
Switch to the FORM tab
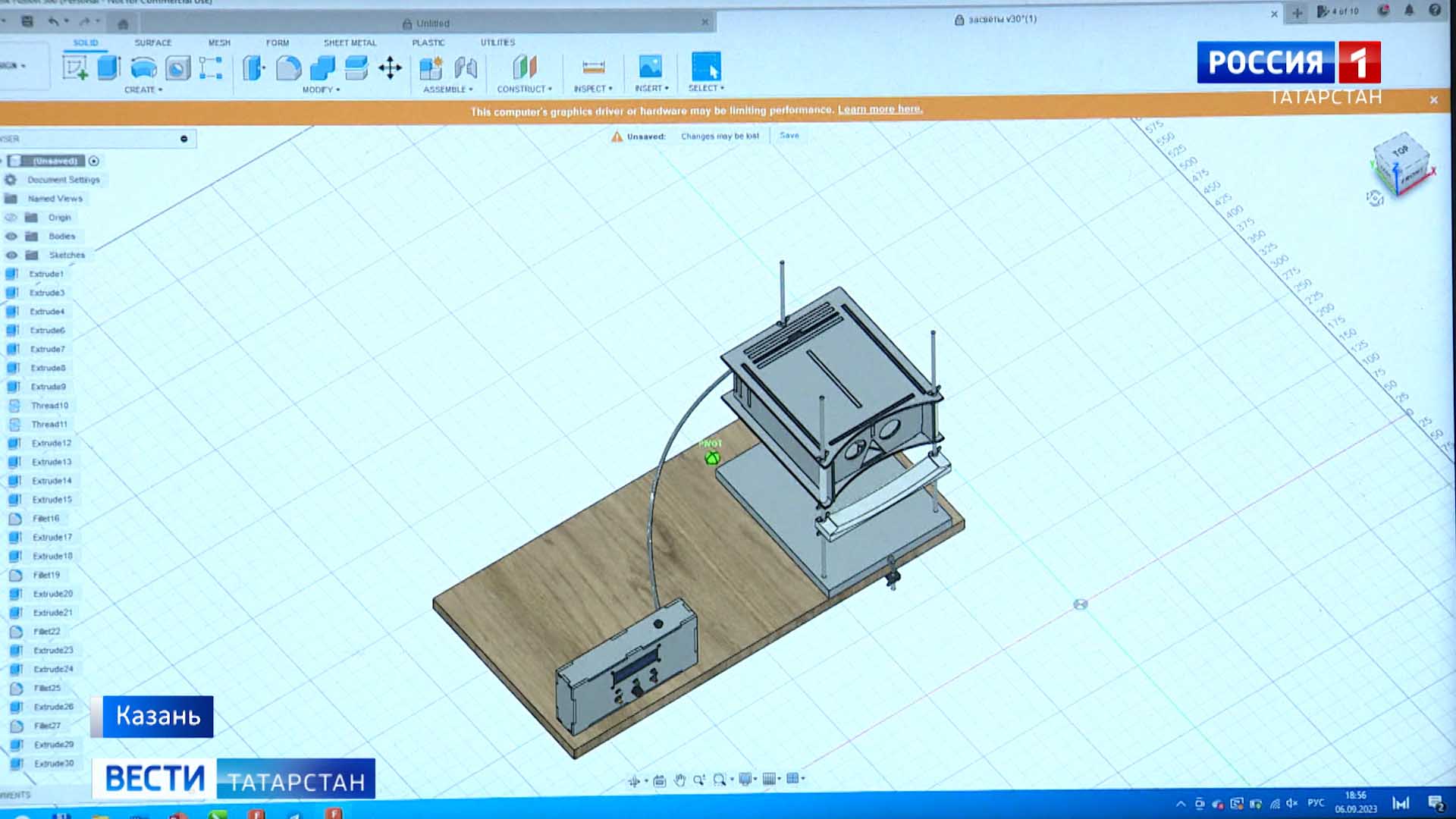[278, 43]
